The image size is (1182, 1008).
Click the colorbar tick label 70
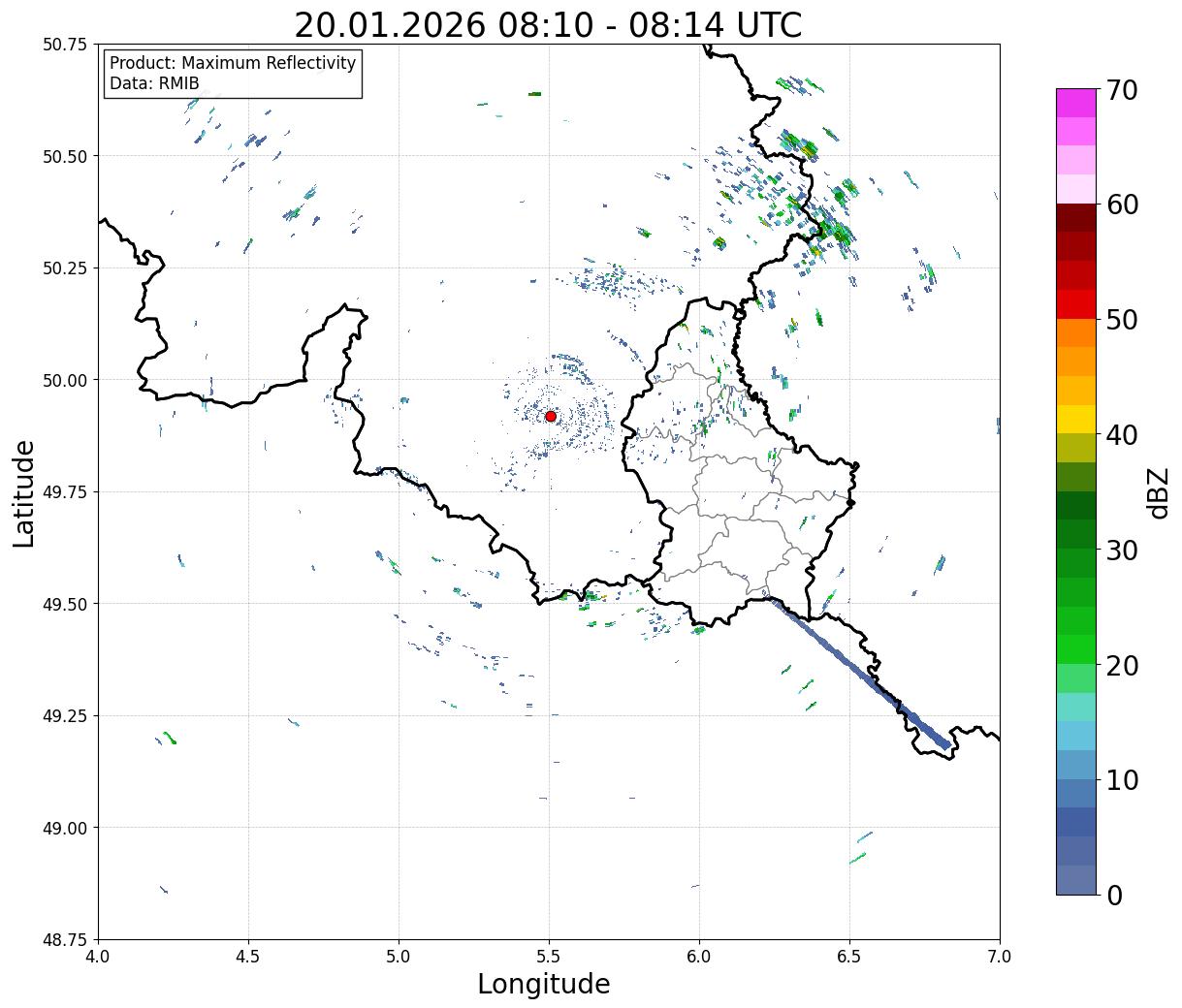click(1122, 90)
